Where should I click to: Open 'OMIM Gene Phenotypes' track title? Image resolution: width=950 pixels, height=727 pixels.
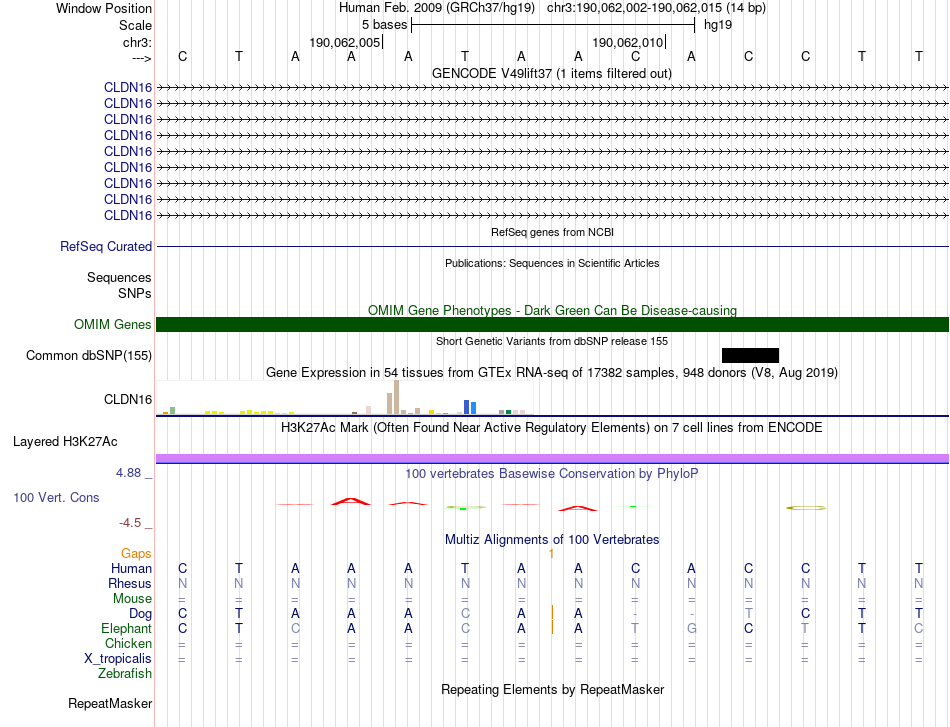[x=552, y=310]
